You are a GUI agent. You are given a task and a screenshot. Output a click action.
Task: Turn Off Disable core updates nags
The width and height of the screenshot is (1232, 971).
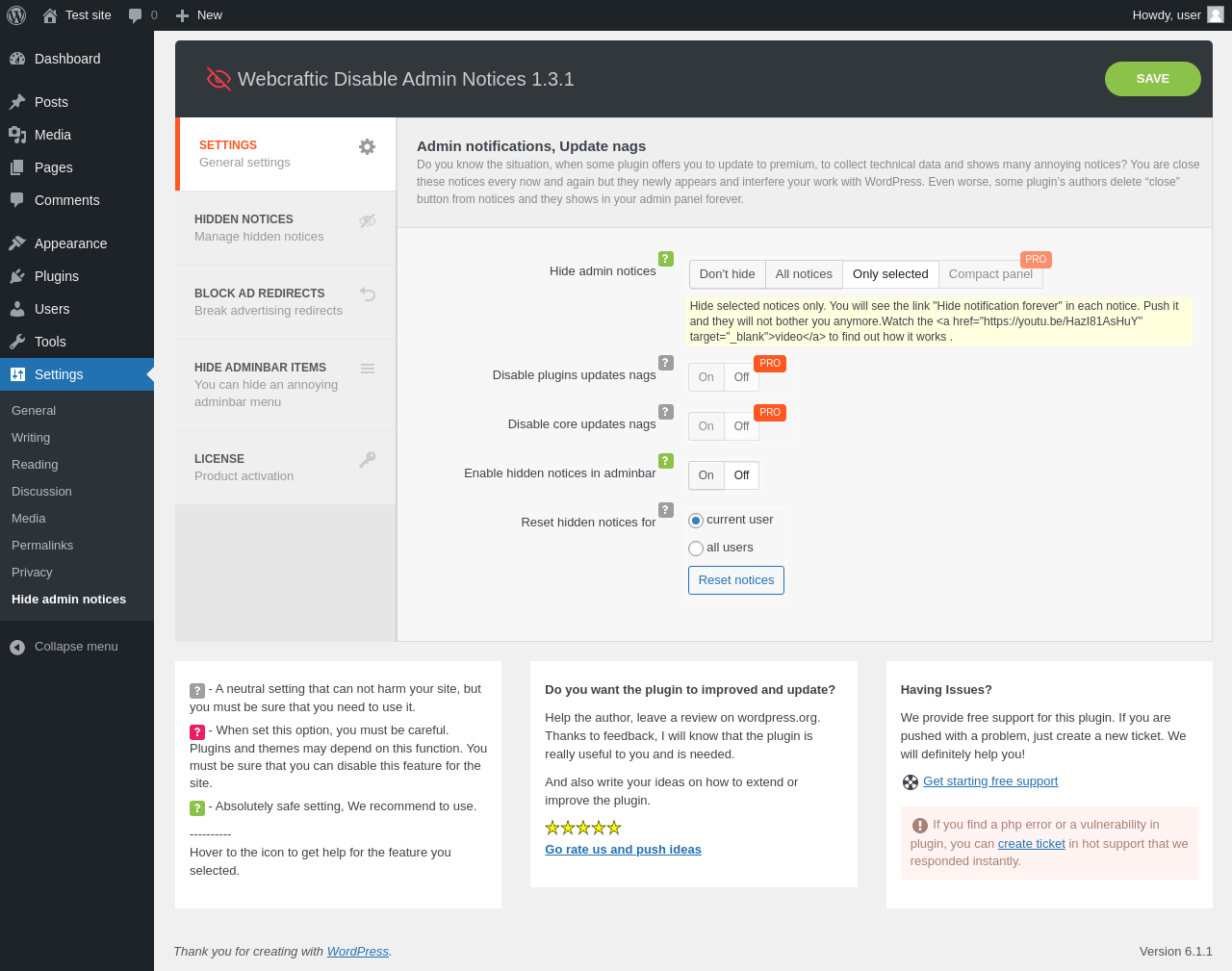(x=741, y=426)
